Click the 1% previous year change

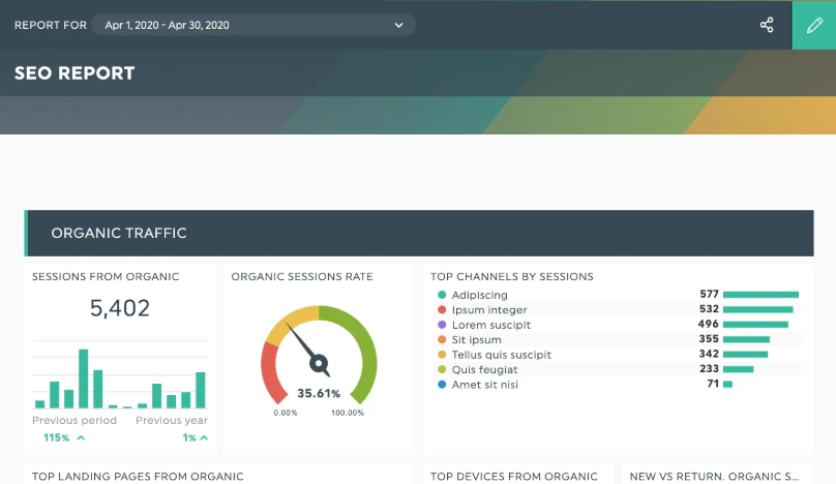coord(189,438)
